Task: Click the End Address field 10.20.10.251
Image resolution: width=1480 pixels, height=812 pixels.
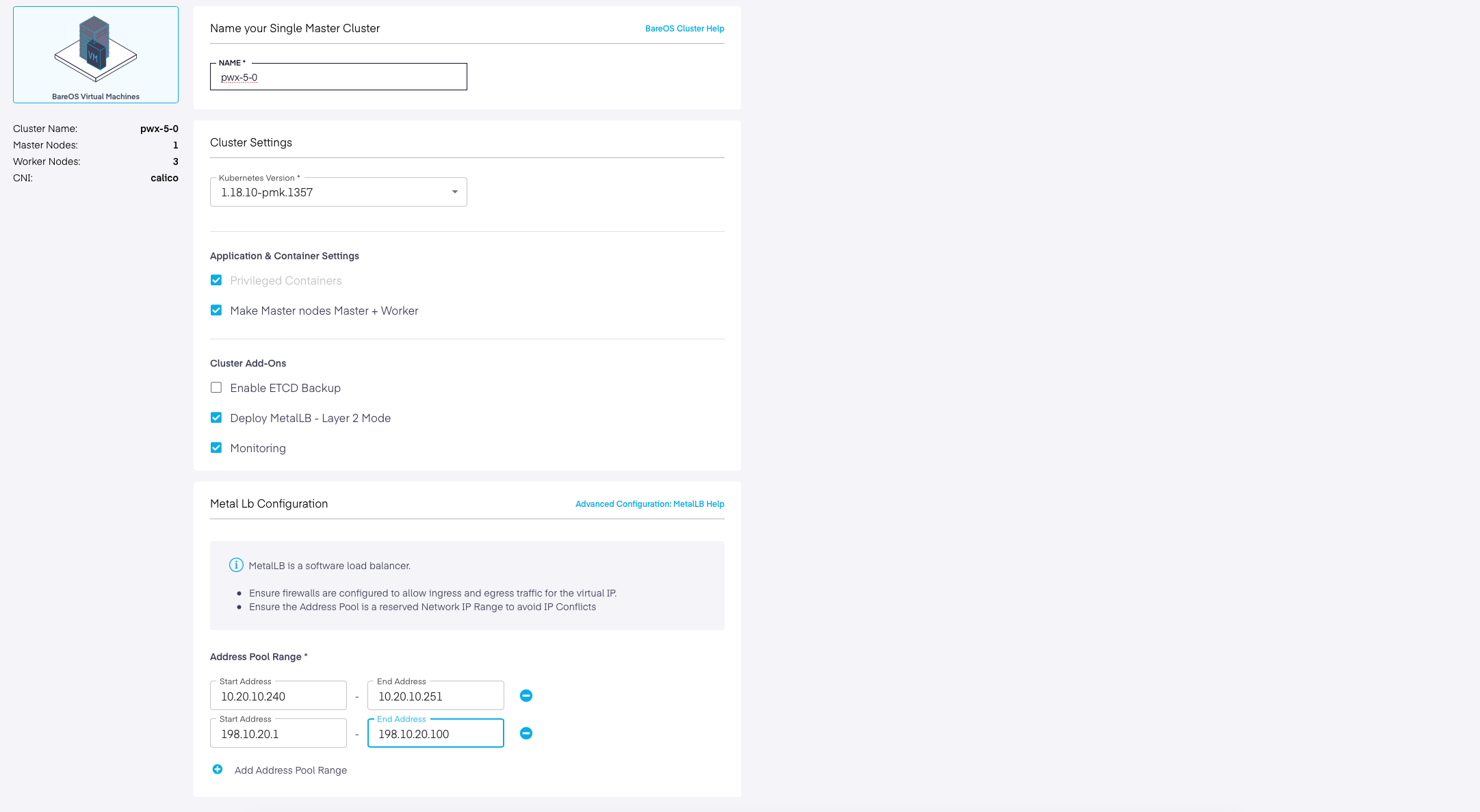Action: pos(435,696)
